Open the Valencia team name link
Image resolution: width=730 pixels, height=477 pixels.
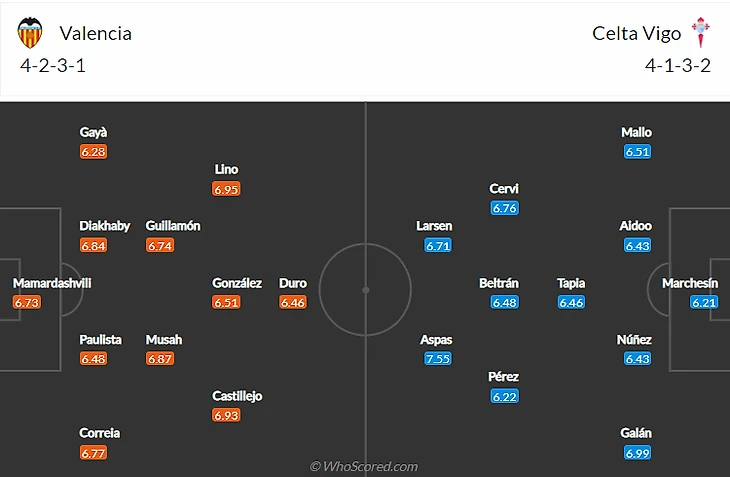point(95,33)
